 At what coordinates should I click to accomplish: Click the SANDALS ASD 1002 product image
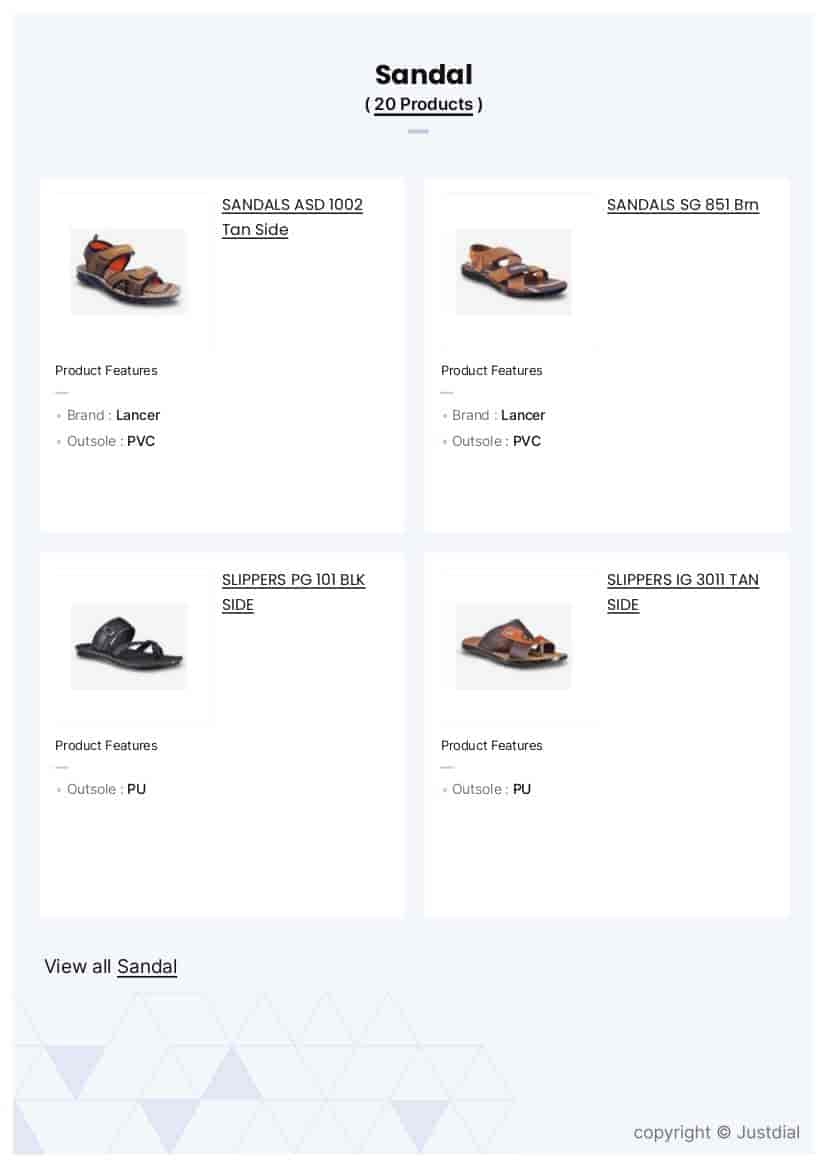click(x=128, y=271)
